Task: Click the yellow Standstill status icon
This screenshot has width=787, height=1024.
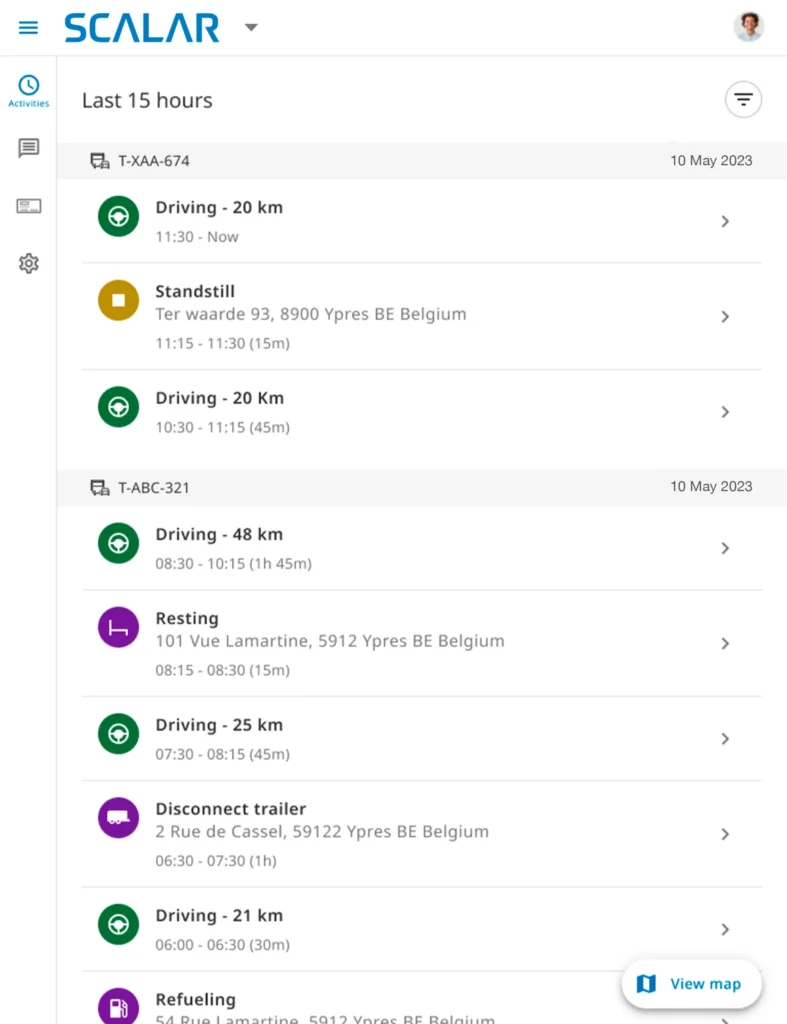Action: click(118, 300)
